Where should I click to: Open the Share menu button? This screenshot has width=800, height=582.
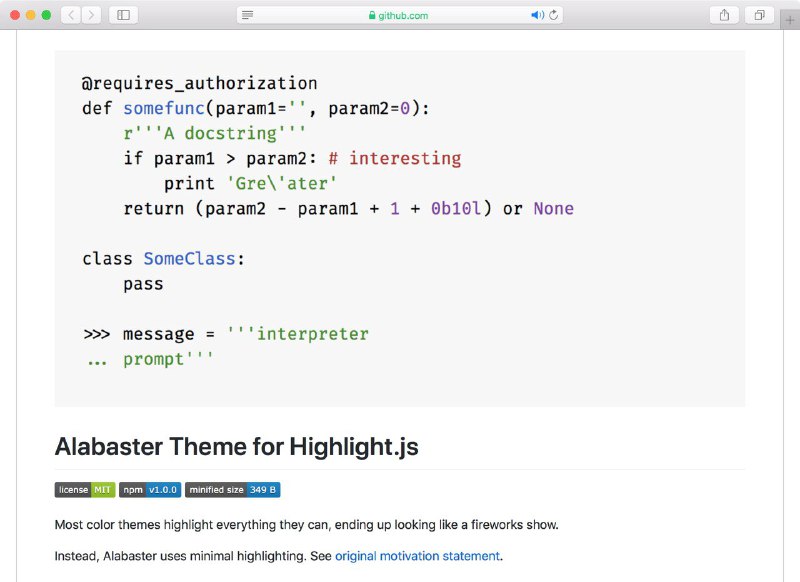tap(724, 15)
